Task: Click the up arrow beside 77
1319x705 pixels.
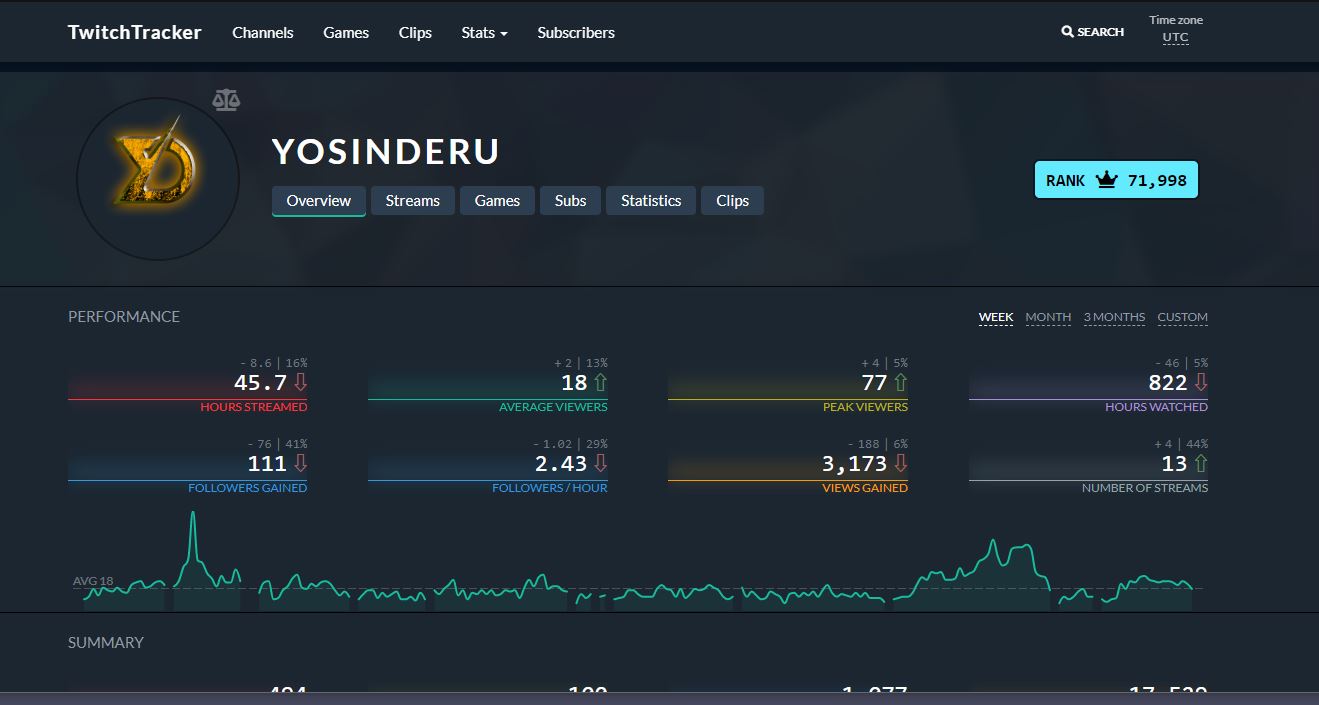Action: pos(901,383)
